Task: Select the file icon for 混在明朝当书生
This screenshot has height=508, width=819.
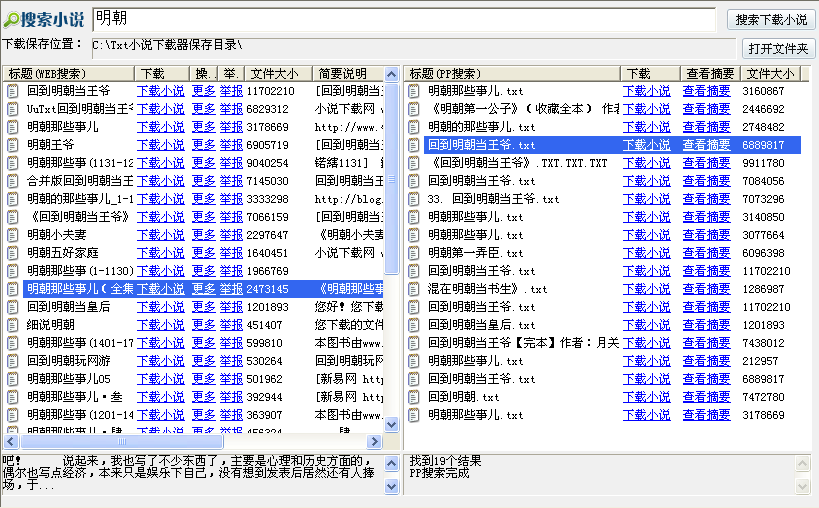Action: [415, 289]
